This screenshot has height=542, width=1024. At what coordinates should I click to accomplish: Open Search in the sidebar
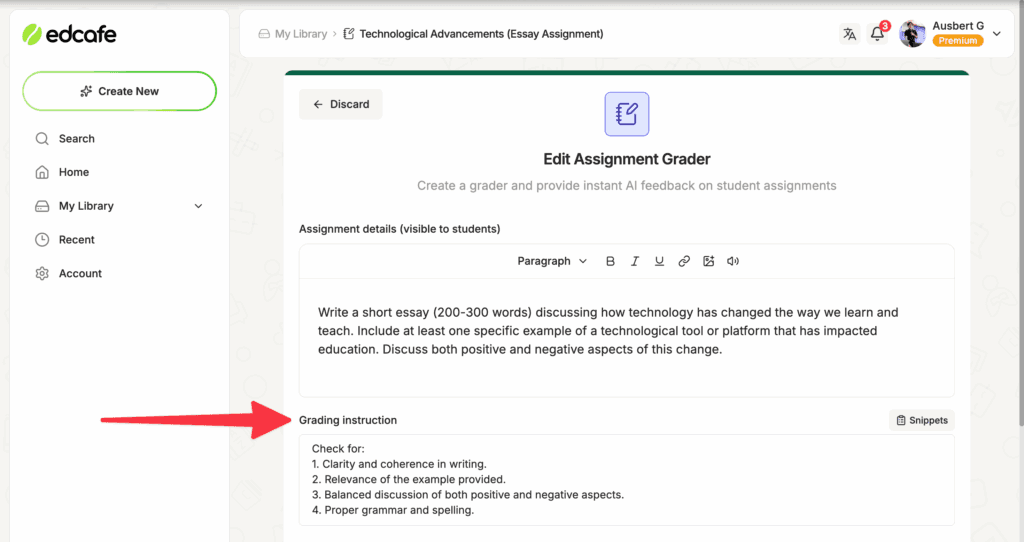[x=76, y=139]
